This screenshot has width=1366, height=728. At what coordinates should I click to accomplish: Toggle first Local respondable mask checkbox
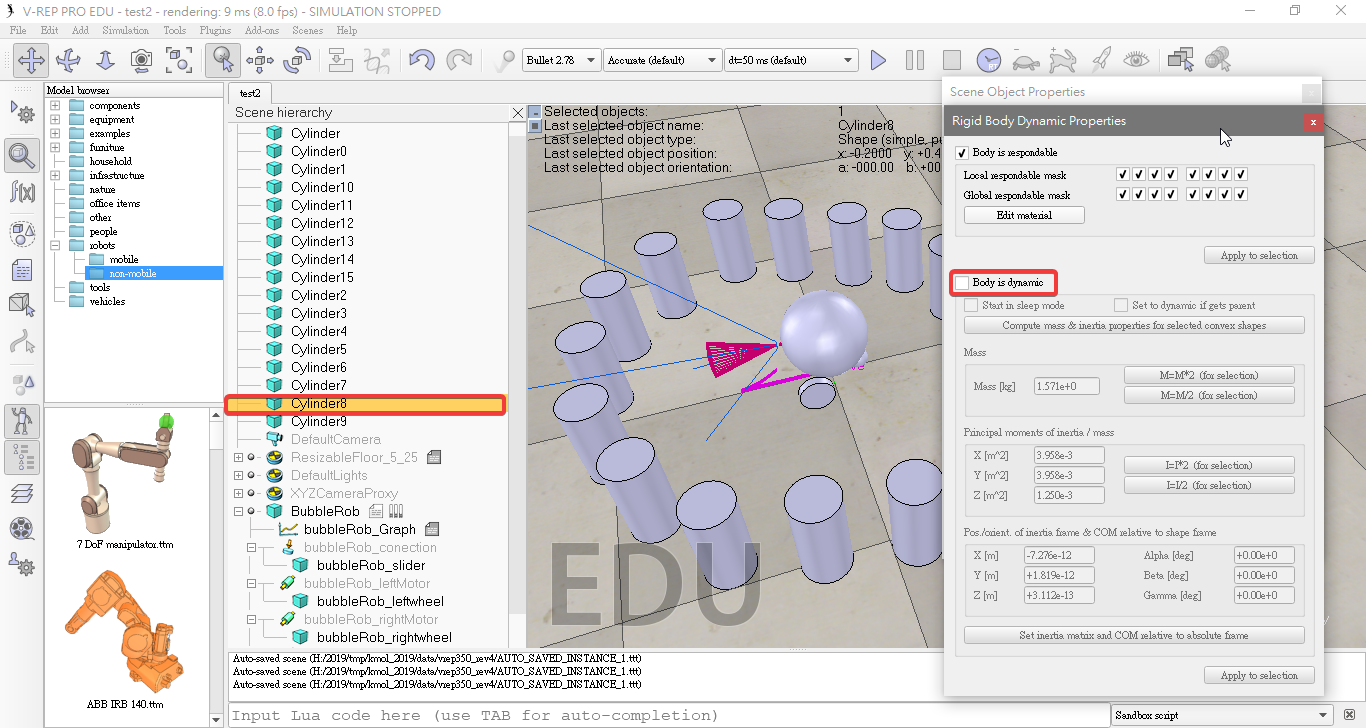coord(1123,175)
